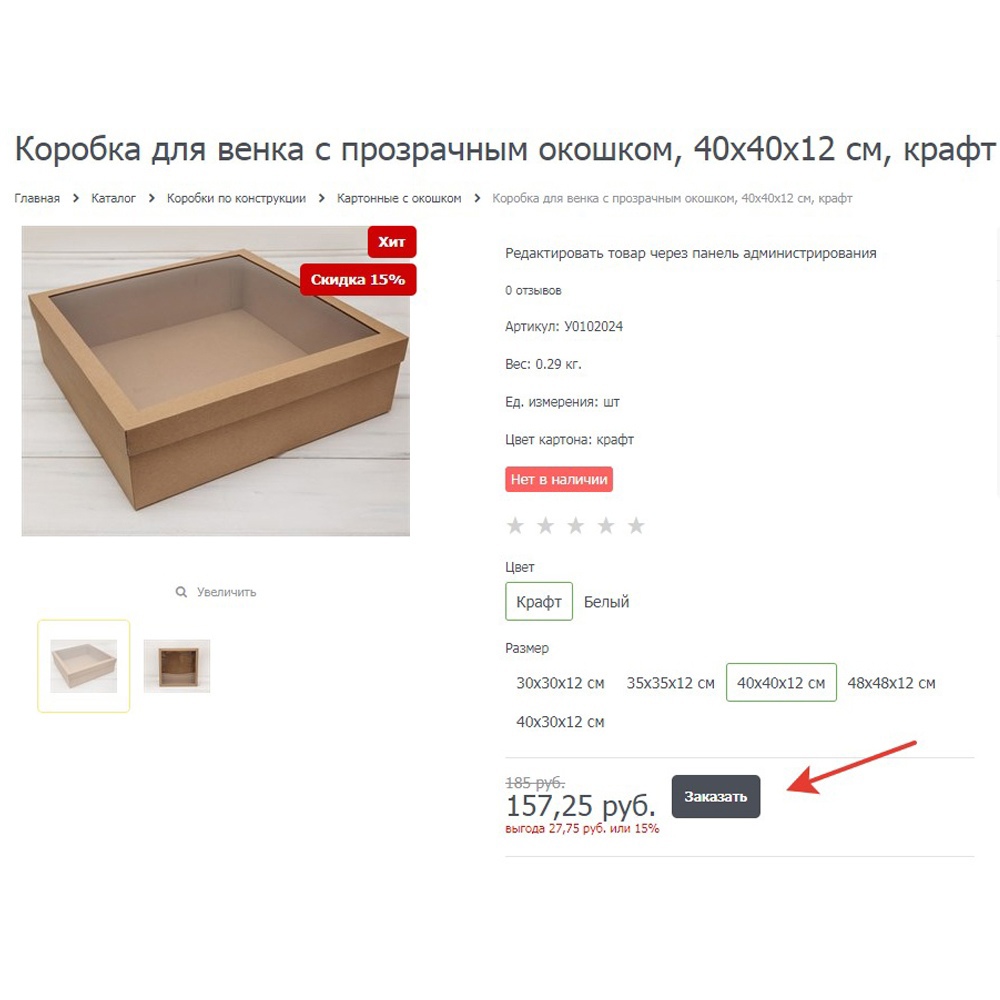Choose size 48x48x12 см
Viewport: 1000px width, 1000px height.
(891, 683)
